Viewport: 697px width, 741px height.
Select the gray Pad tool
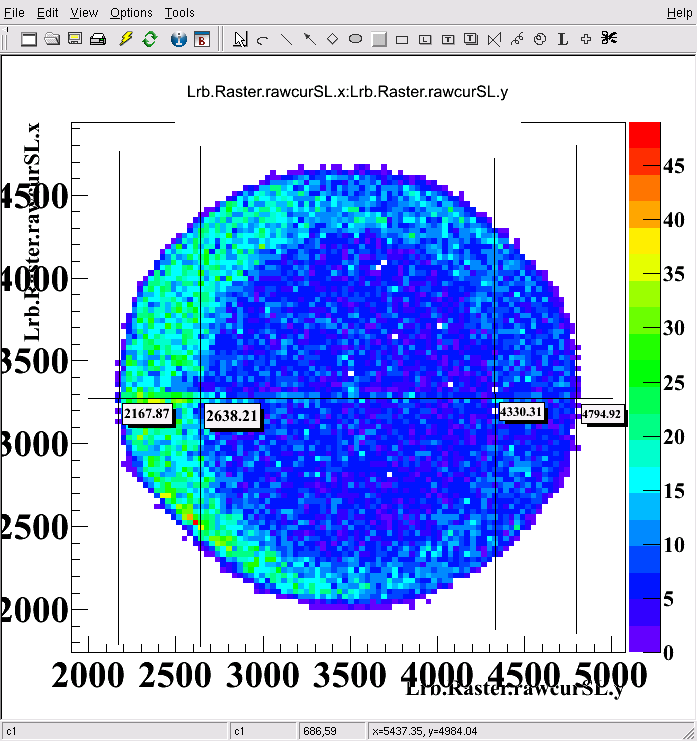point(379,39)
